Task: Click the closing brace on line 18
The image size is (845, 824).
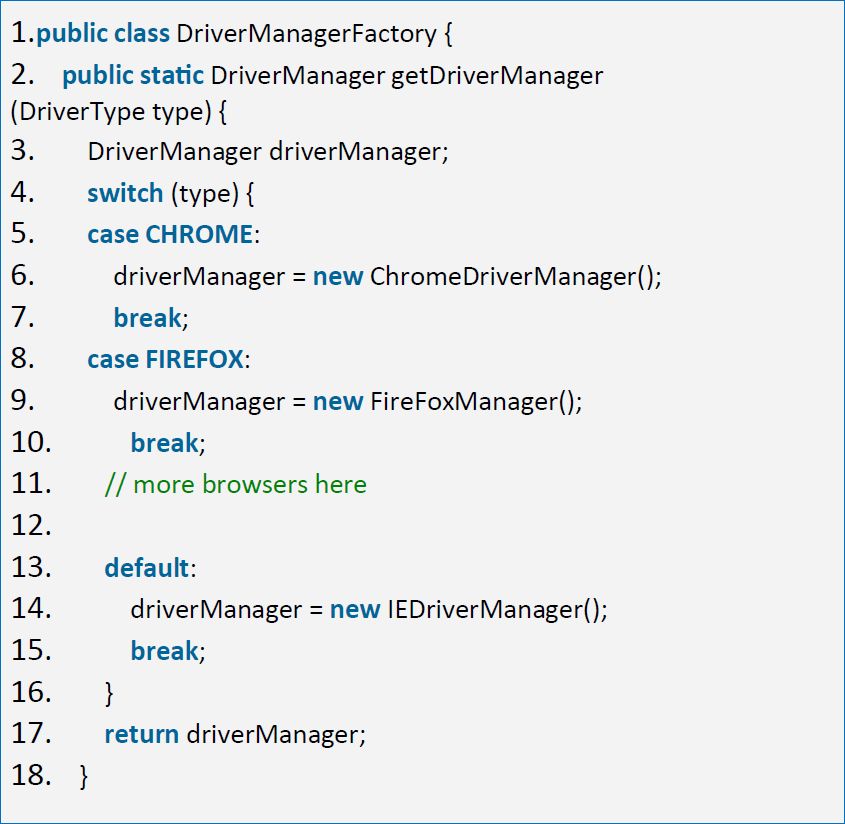Action: 84,777
